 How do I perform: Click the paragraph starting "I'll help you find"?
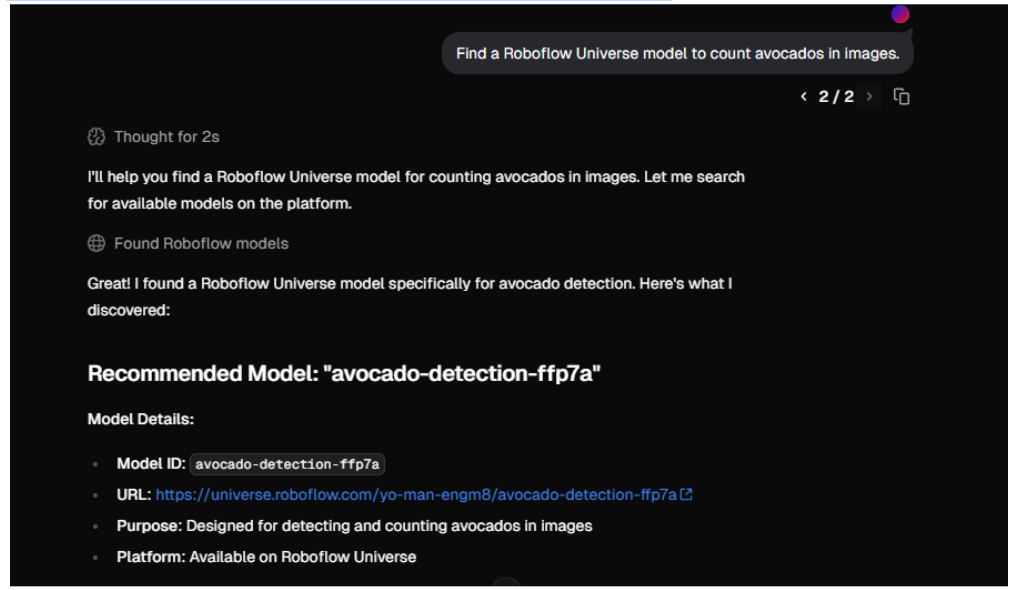pyautogui.click(x=416, y=190)
